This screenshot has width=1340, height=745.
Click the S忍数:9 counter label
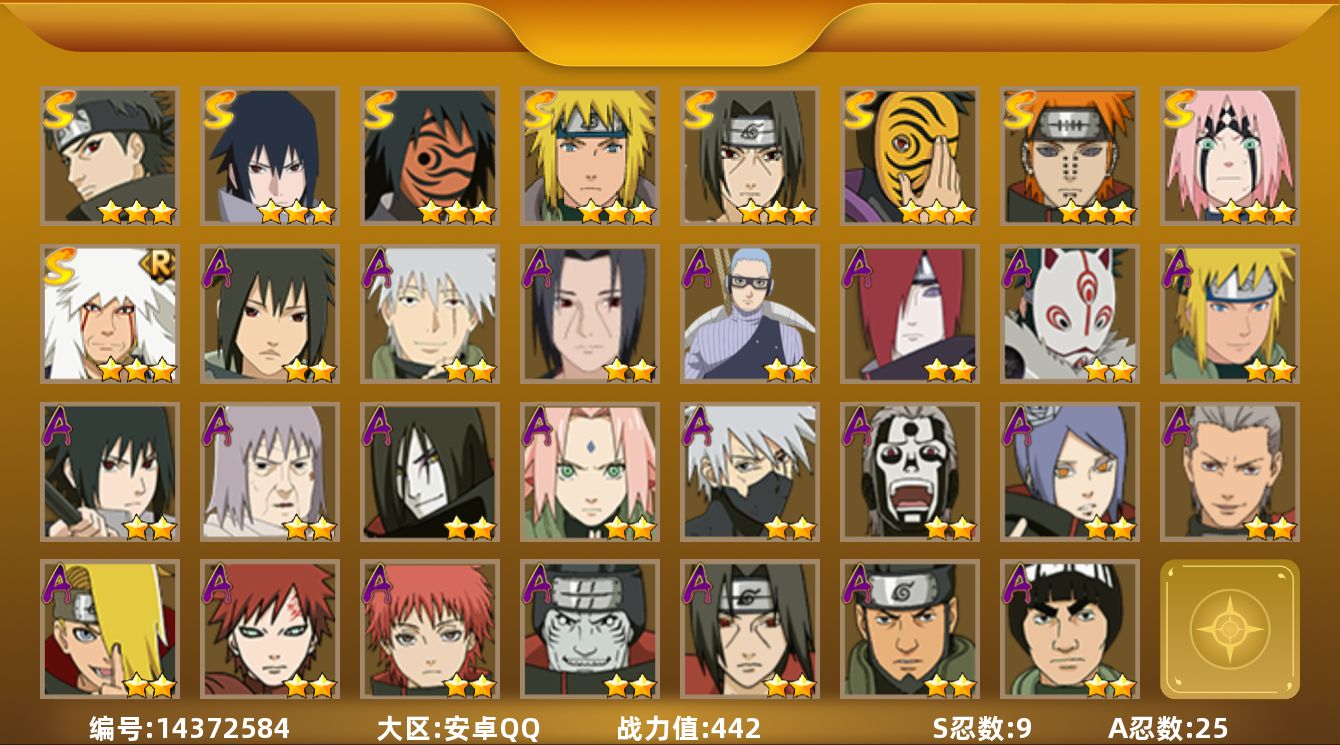point(982,728)
